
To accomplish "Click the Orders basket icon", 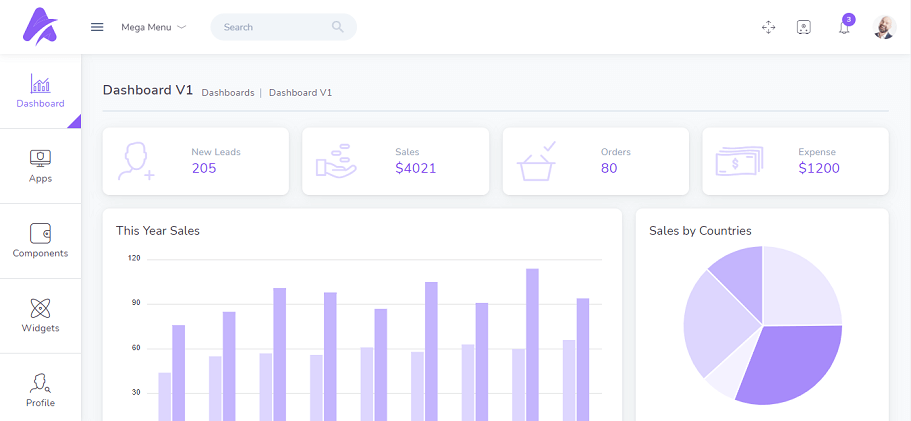I will 537,161.
